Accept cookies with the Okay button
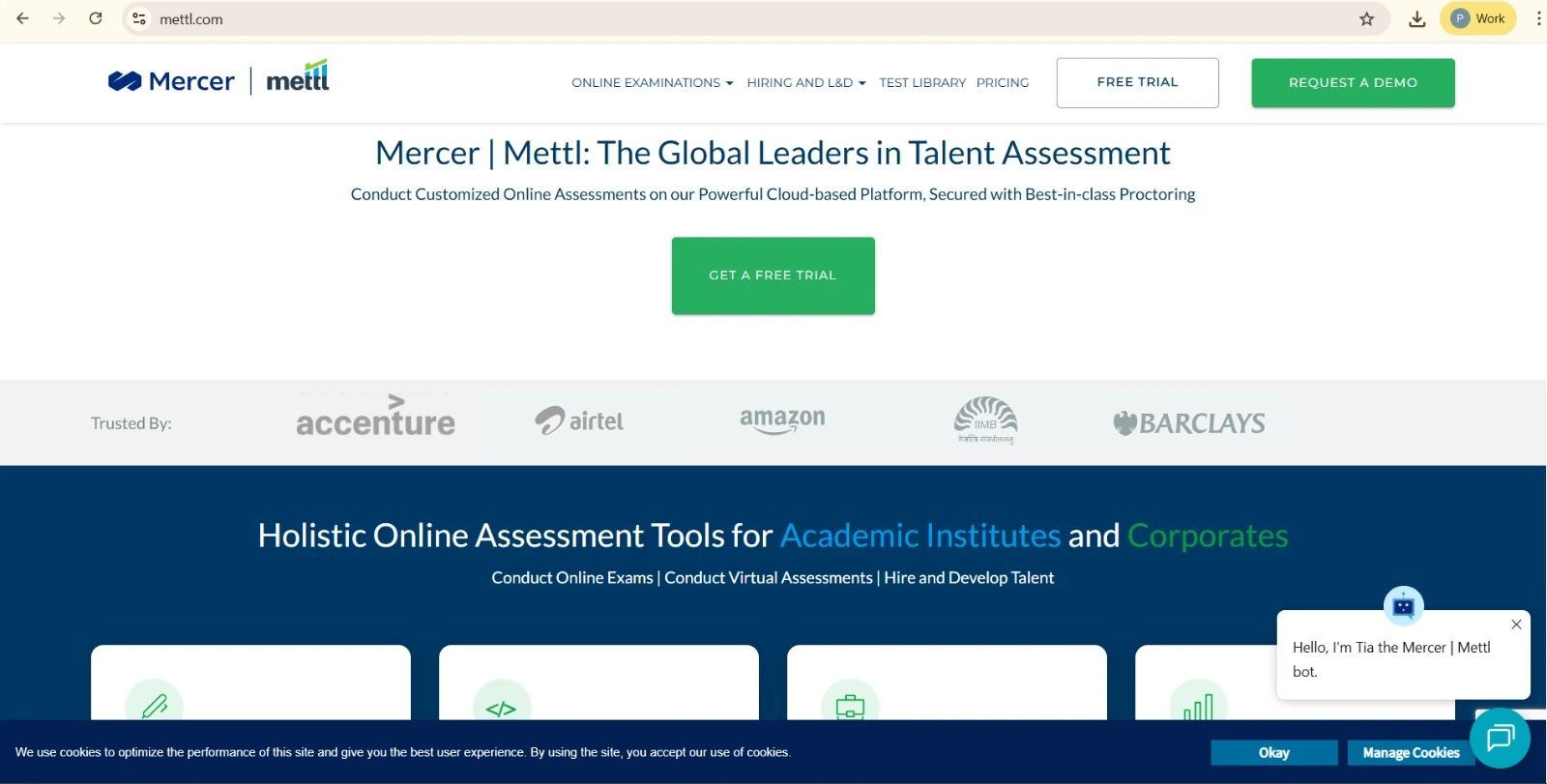The image size is (1547, 784). [1274, 753]
